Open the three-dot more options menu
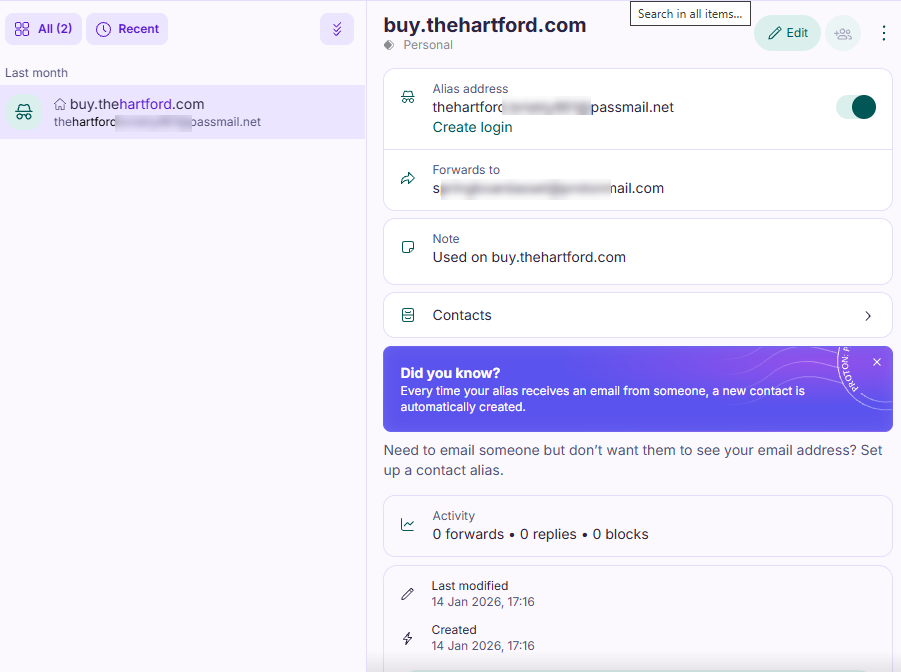Image resolution: width=901 pixels, height=672 pixels. [883, 33]
